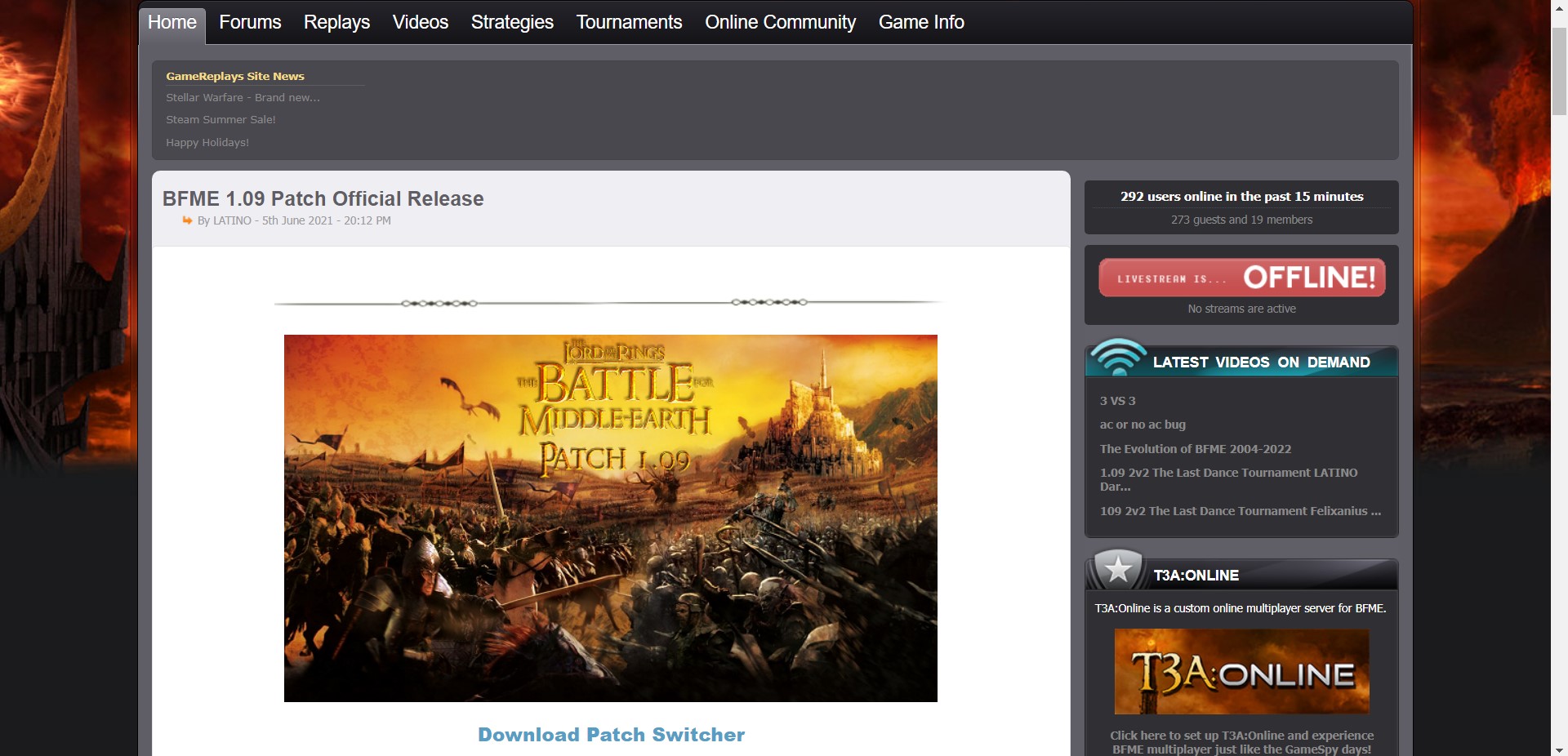Go to the Forums menu
1568x756 pixels.
coord(250,23)
